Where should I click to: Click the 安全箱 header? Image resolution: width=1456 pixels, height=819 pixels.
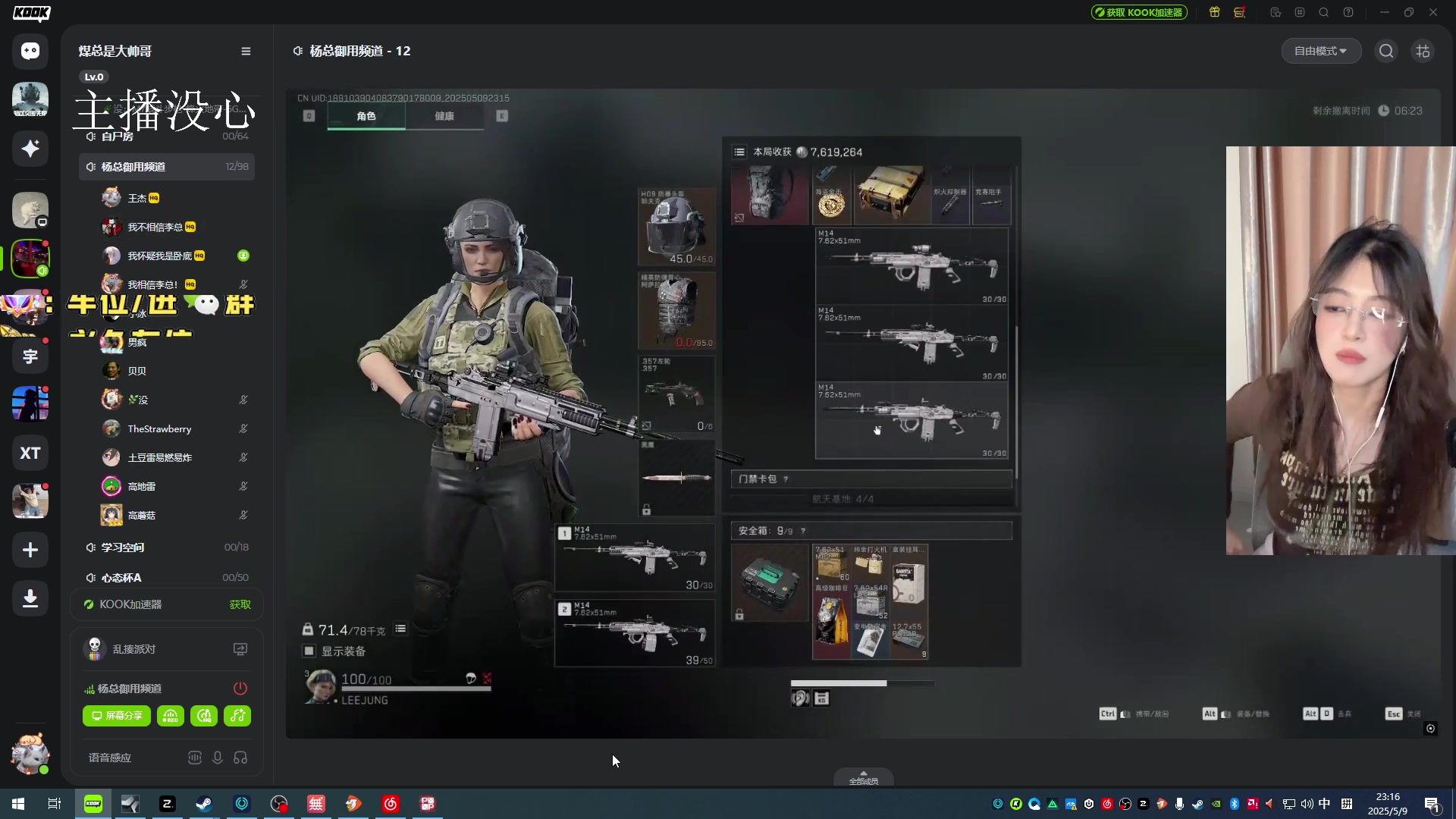871,530
